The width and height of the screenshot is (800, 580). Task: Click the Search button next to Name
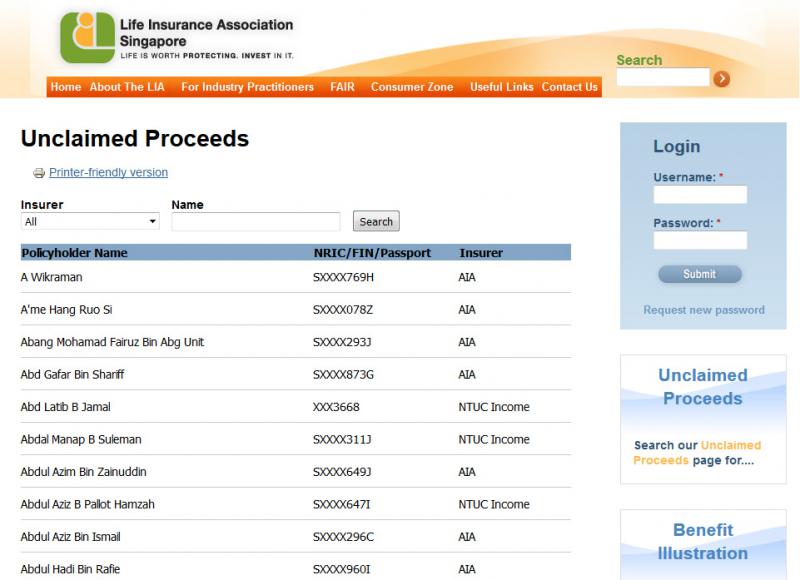376,221
